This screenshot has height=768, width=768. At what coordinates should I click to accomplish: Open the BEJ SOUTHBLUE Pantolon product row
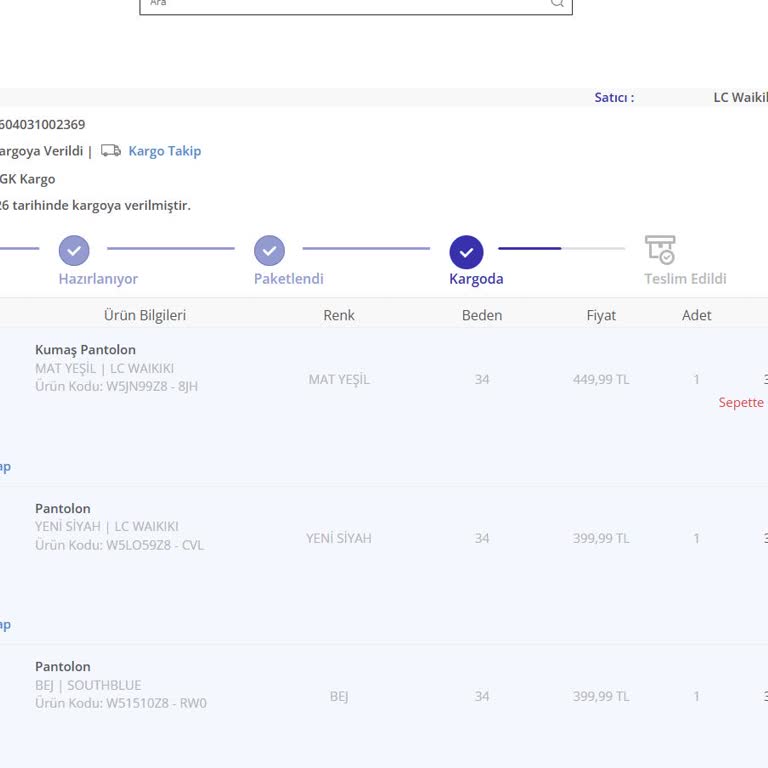pyautogui.click(x=62, y=666)
